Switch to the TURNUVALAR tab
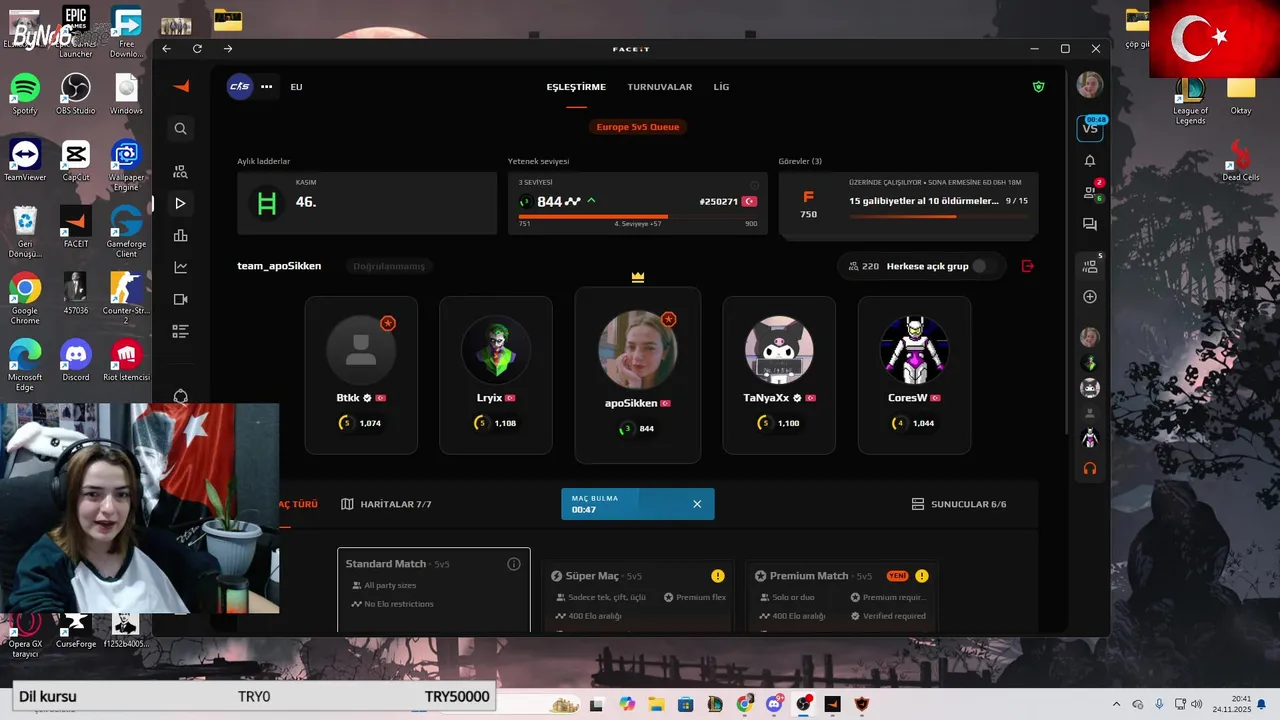Viewport: 1280px width, 720px height. pyautogui.click(x=660, y=87)
